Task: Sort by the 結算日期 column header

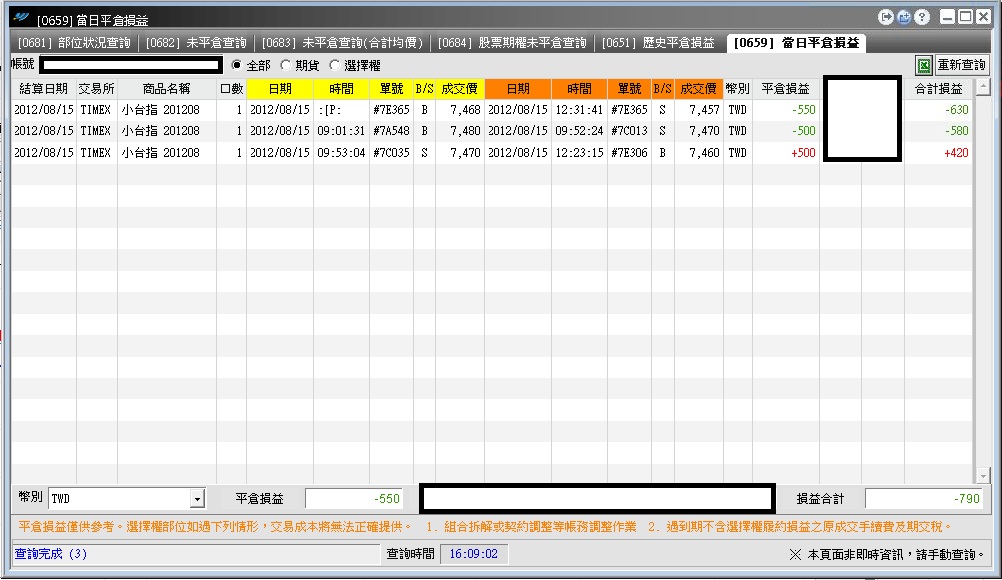Action: [x=43, y=89]
